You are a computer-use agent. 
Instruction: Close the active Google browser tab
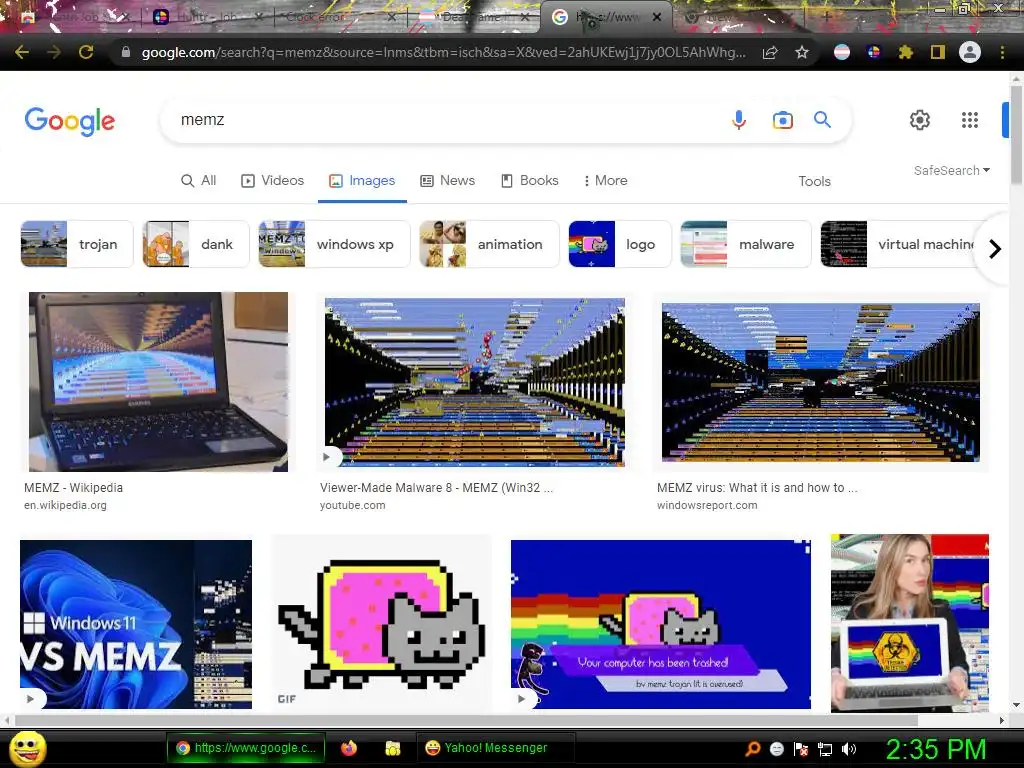coord(657,18)
